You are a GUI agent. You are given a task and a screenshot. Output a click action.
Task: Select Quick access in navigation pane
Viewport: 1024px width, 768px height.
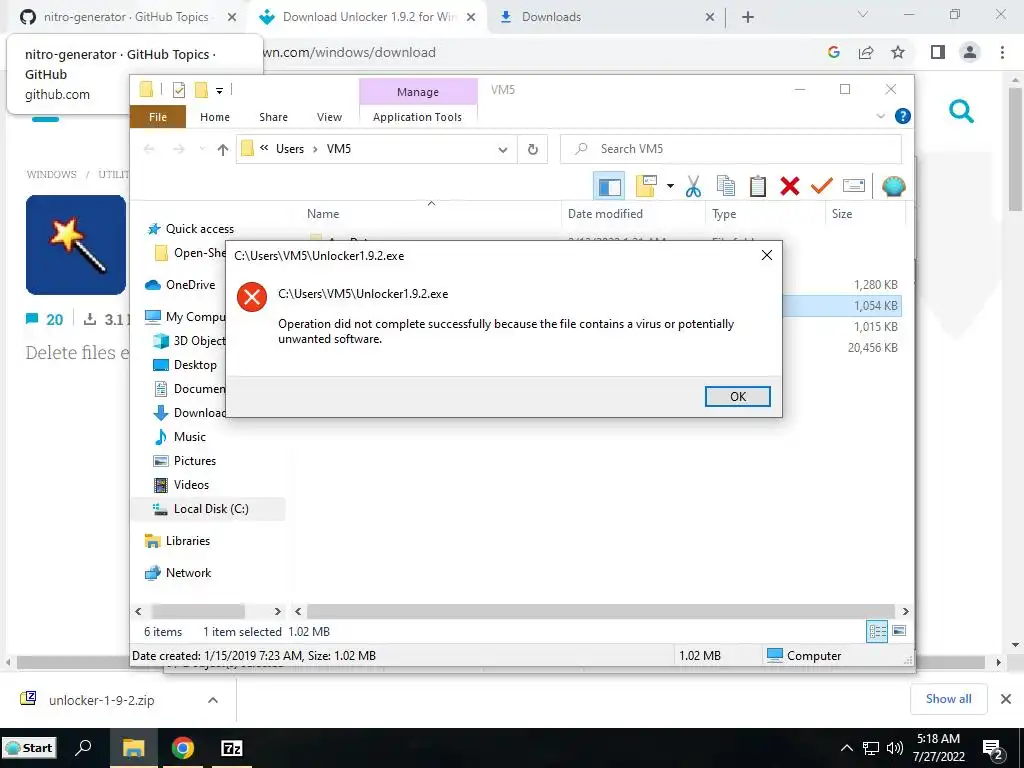coord(199,229)
